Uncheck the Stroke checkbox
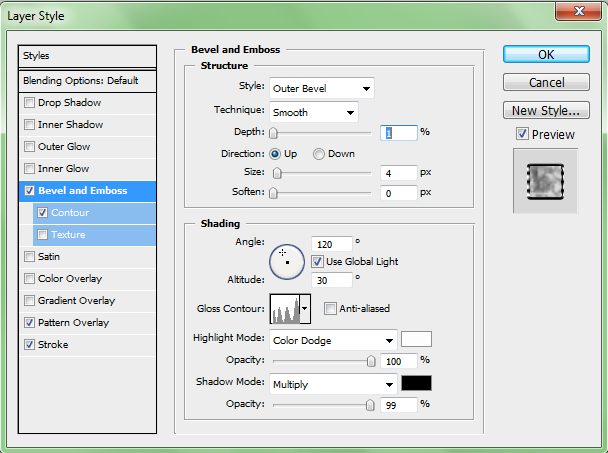 pyautogui.click(x=29, y=344)
